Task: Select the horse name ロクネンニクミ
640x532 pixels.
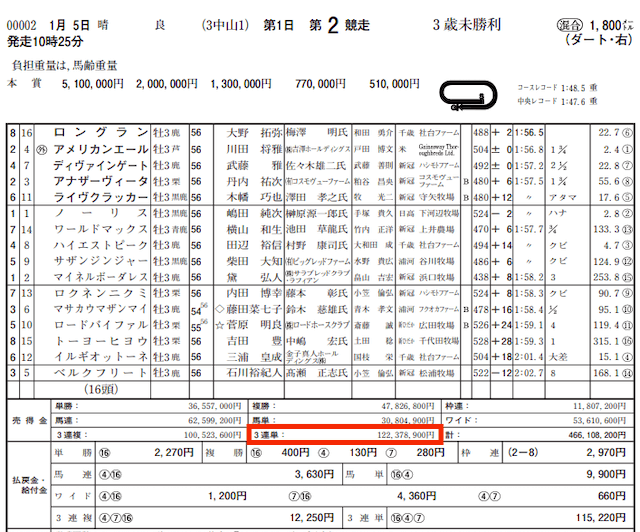Action: coord(100,293)
